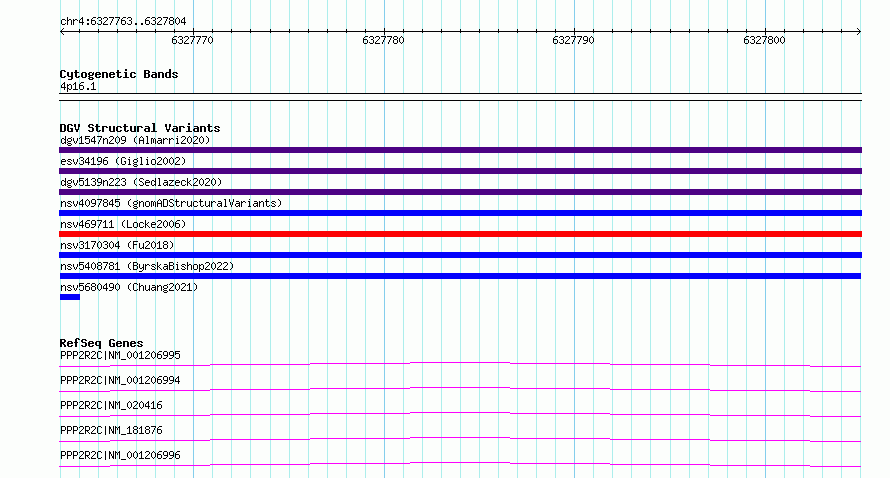Viewport: 890px width, 478px height.
Task: Click the short blue bar for nsv5680490
Action: coord(70,297)
